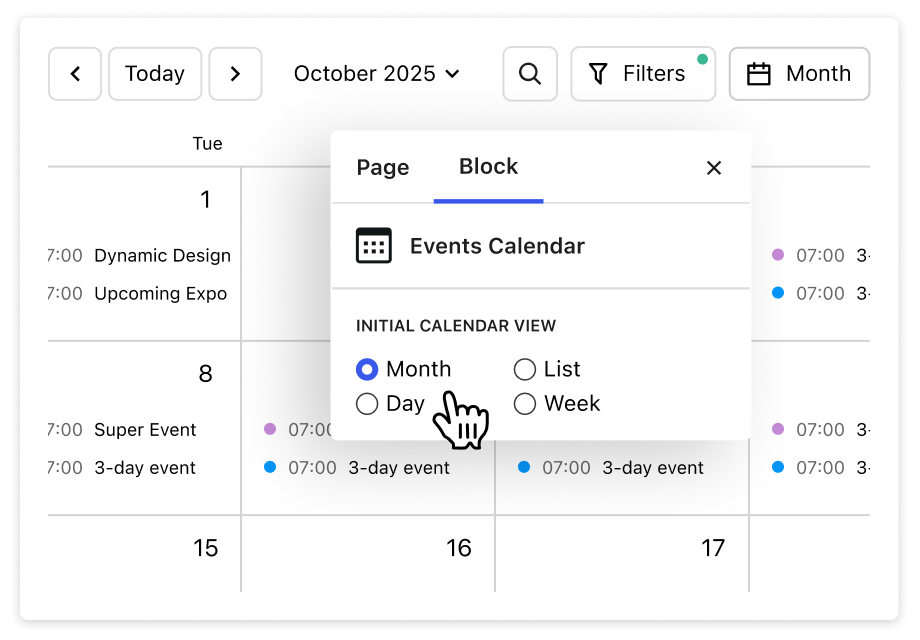Go to the next month arrow
The height and width of the screenshot is (640, 920).
(x=235, y=74)
